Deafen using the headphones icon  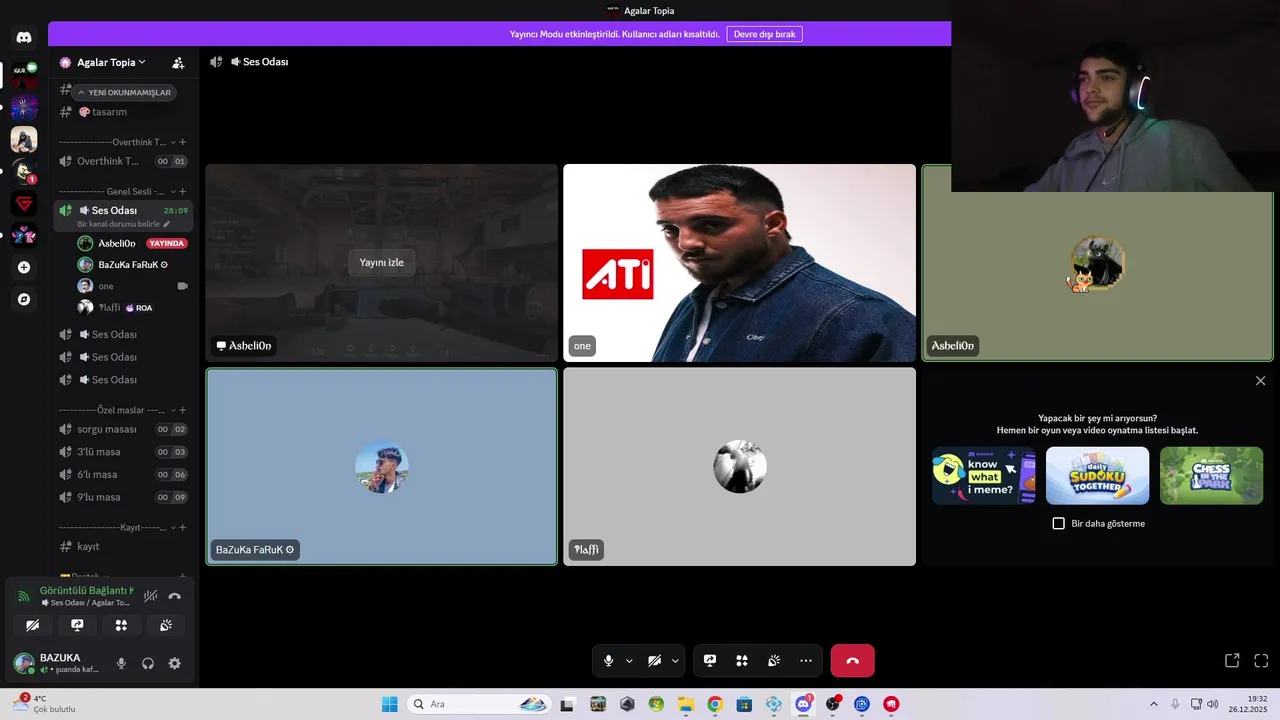tap(148, 663)
